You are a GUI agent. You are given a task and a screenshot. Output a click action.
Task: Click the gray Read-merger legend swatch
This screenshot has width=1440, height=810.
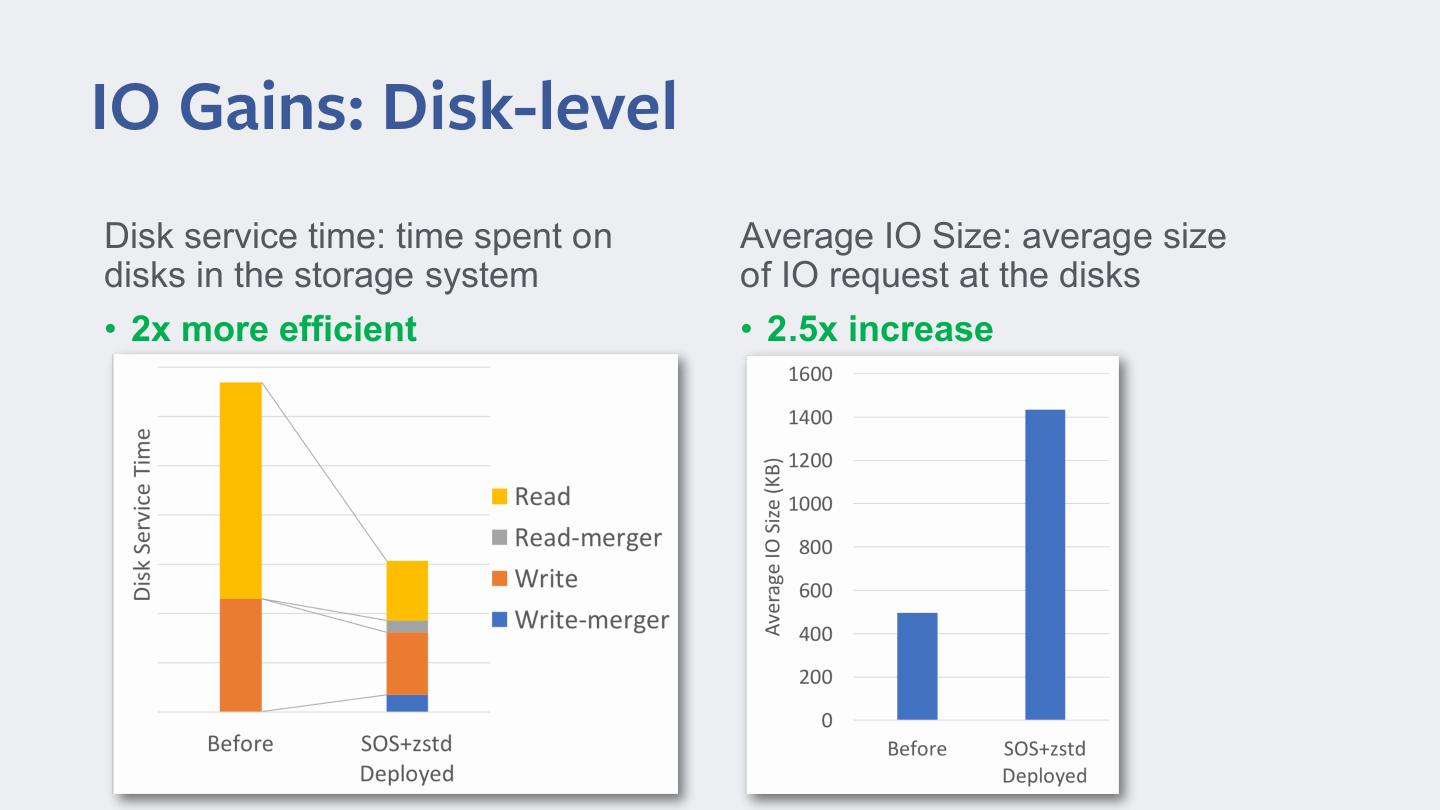[499, 538]
